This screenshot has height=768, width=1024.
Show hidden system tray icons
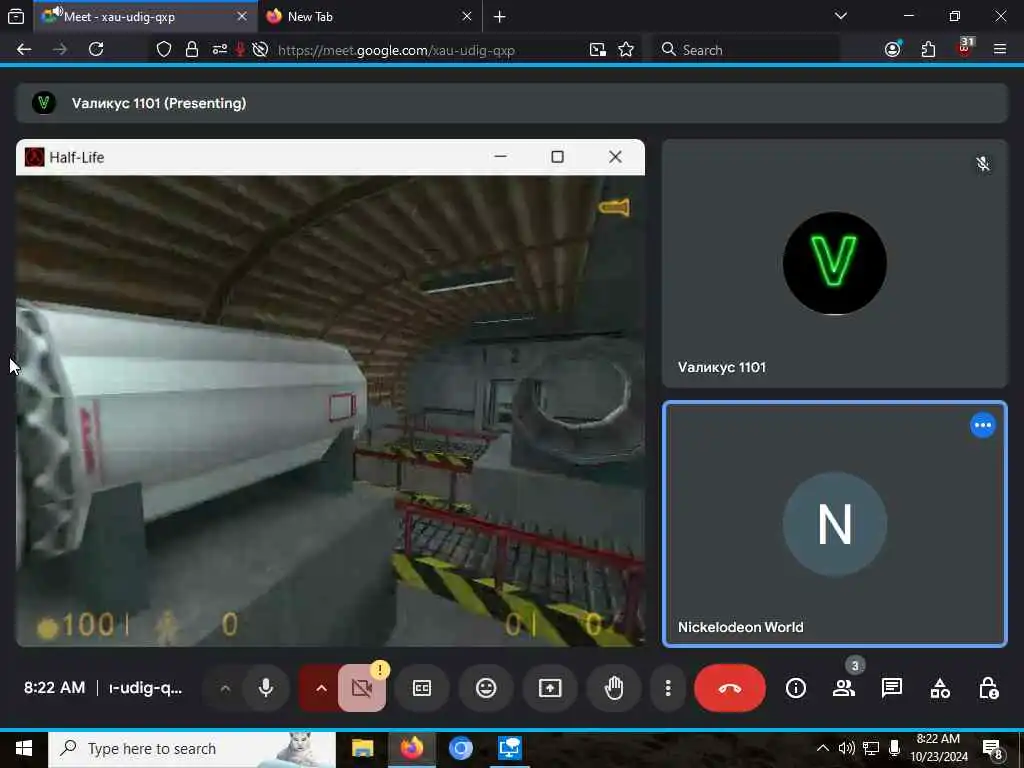pyautogui.click(x=823, y=748)
